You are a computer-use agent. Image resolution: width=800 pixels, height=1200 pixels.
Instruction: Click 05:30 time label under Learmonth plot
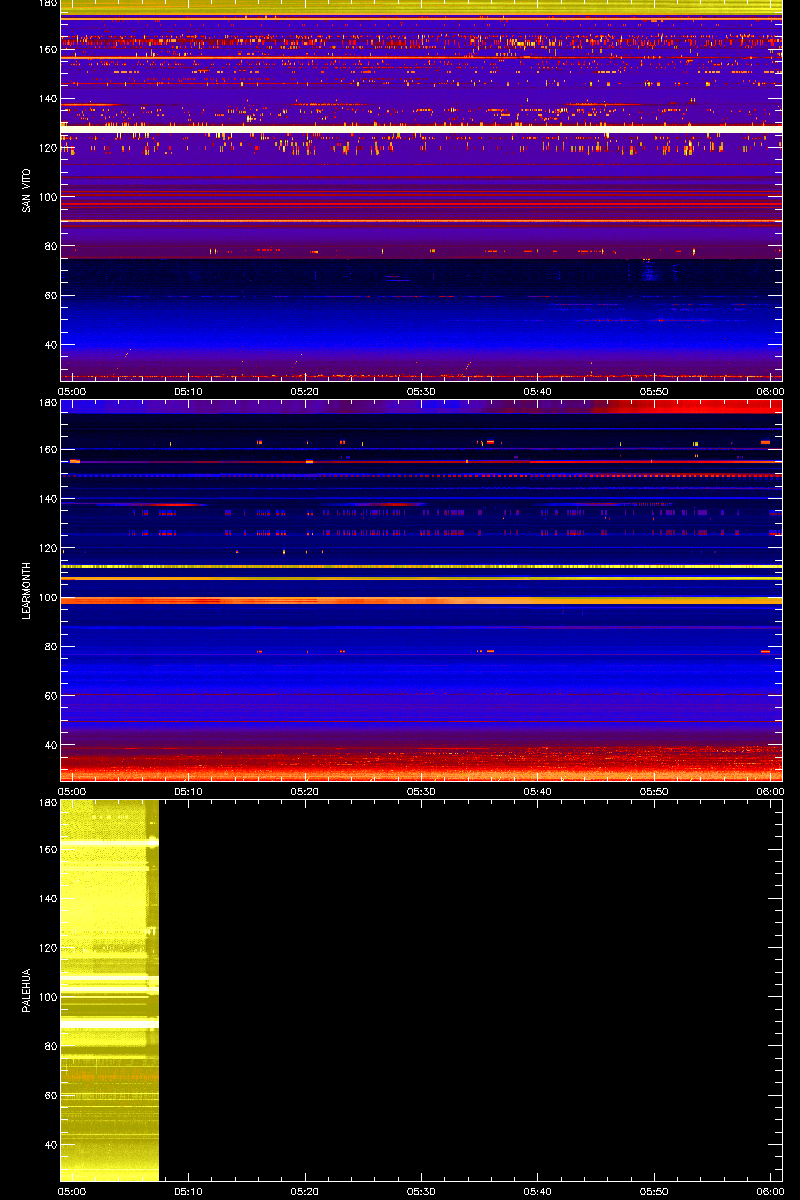point(421,792)
